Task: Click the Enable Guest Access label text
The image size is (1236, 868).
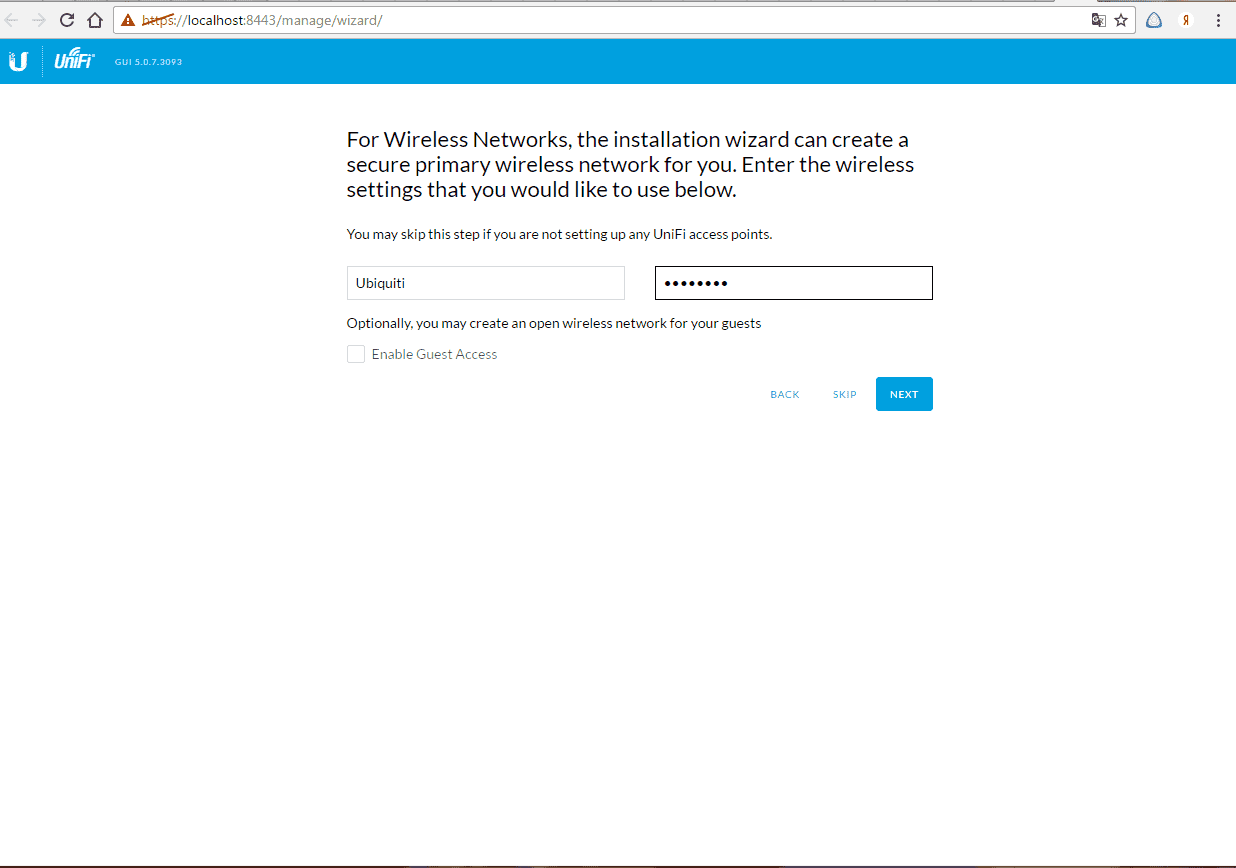Action: click(434, 354)
